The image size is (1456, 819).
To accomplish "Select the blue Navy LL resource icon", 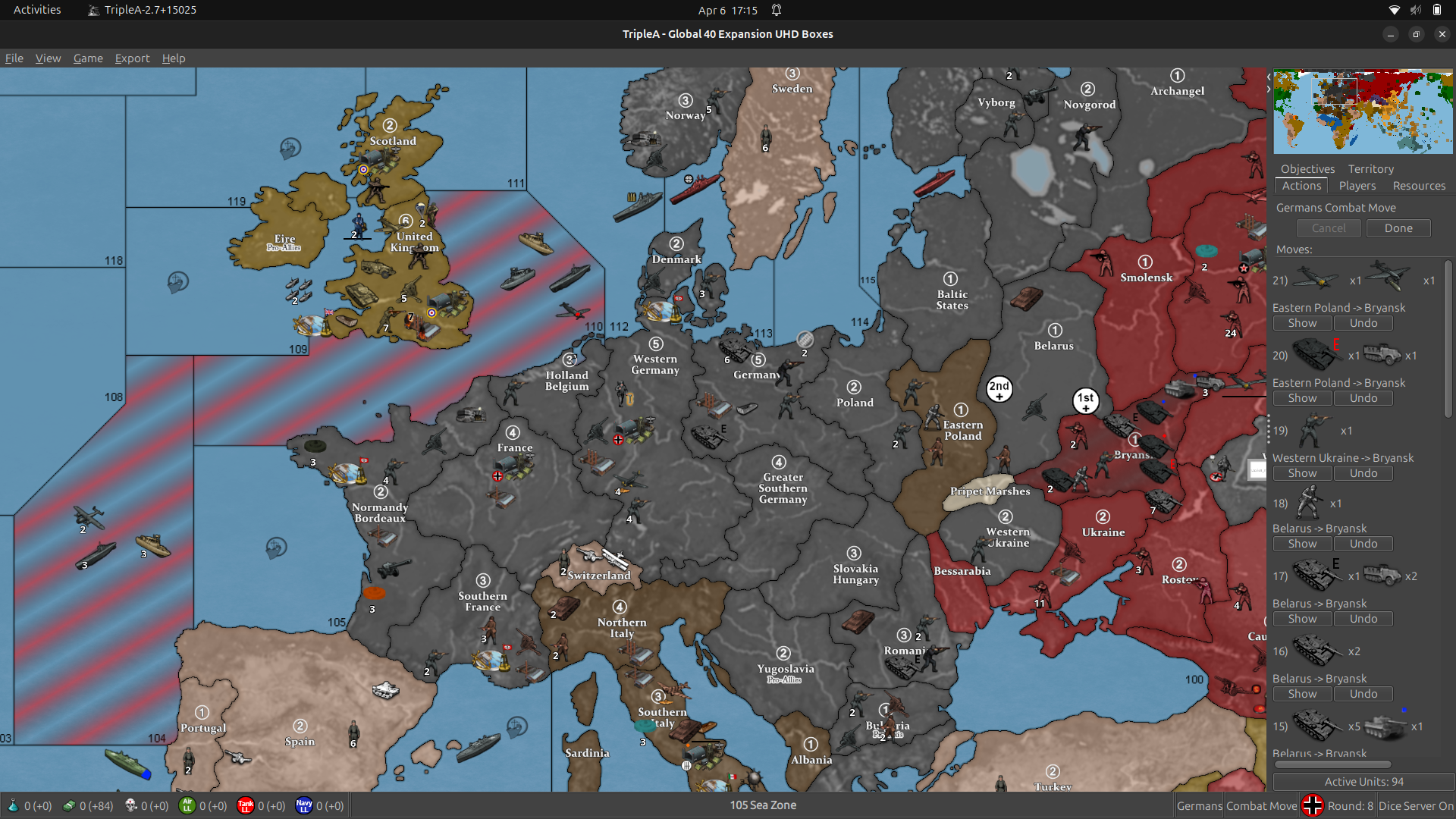I will pos(303,806).
